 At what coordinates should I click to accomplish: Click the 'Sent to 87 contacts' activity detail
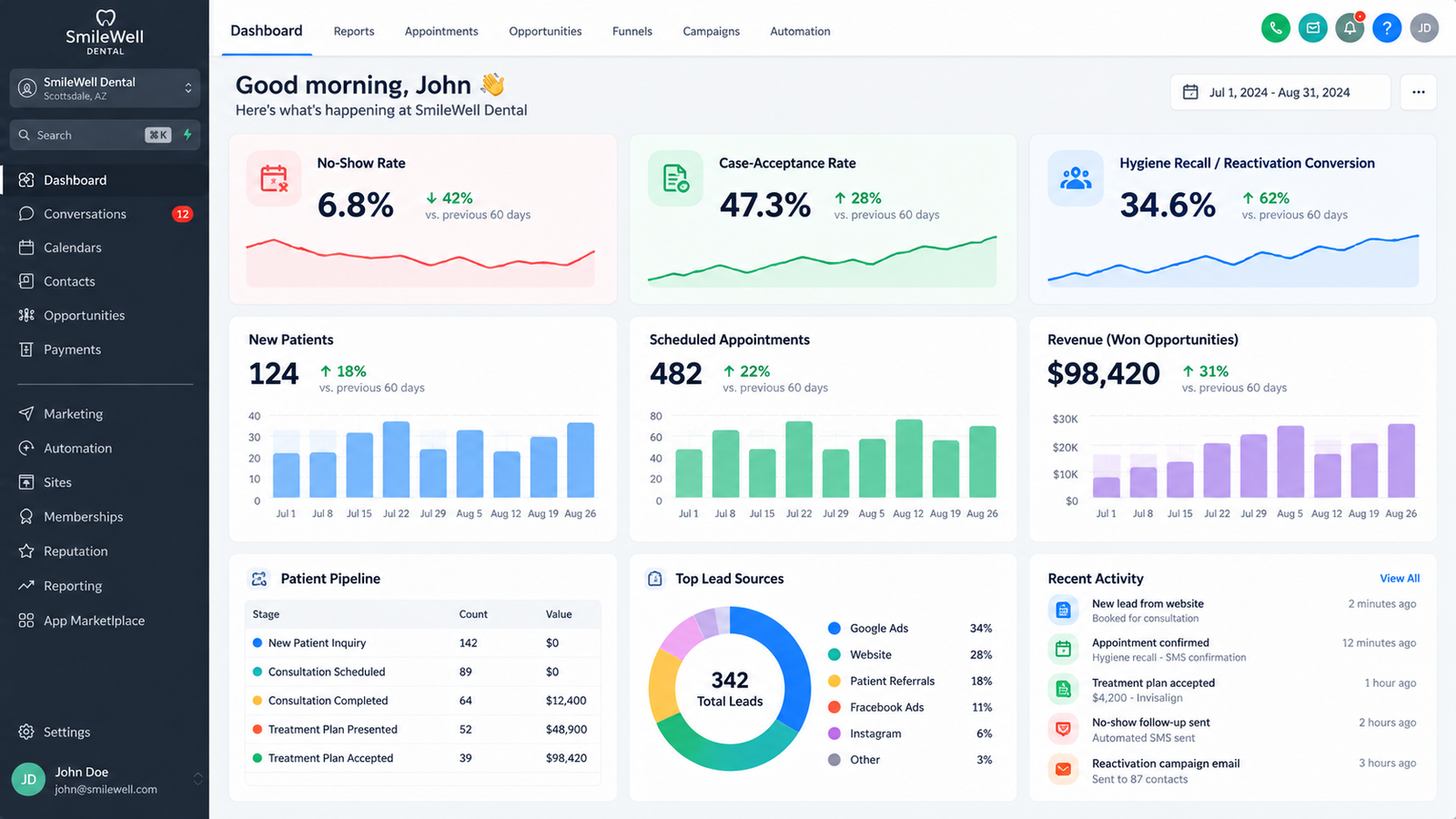[1140, 779]
